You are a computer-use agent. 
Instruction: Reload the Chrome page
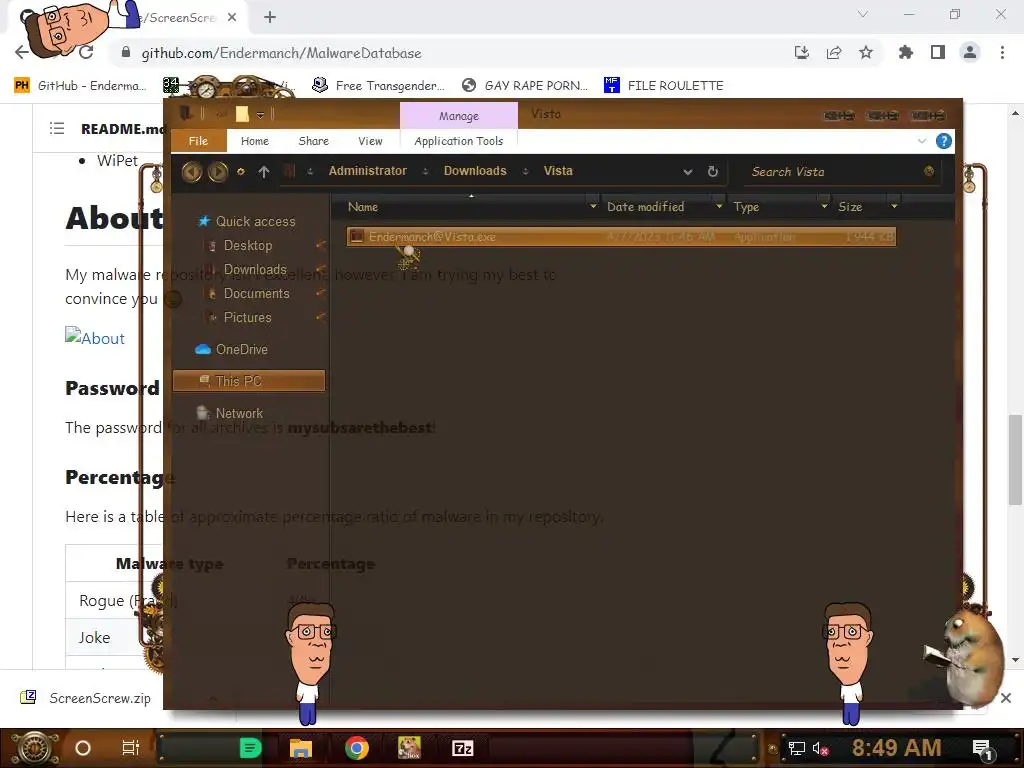pyautogui.click(x=86, y=52)
